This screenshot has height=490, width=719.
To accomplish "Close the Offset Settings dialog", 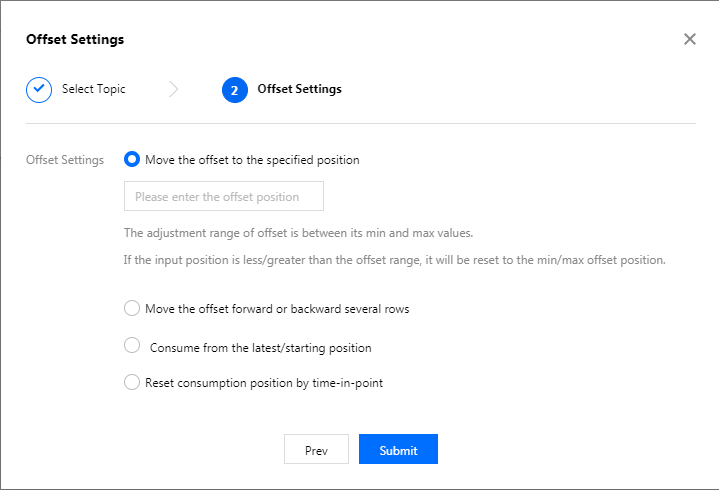I will point(690,39).
